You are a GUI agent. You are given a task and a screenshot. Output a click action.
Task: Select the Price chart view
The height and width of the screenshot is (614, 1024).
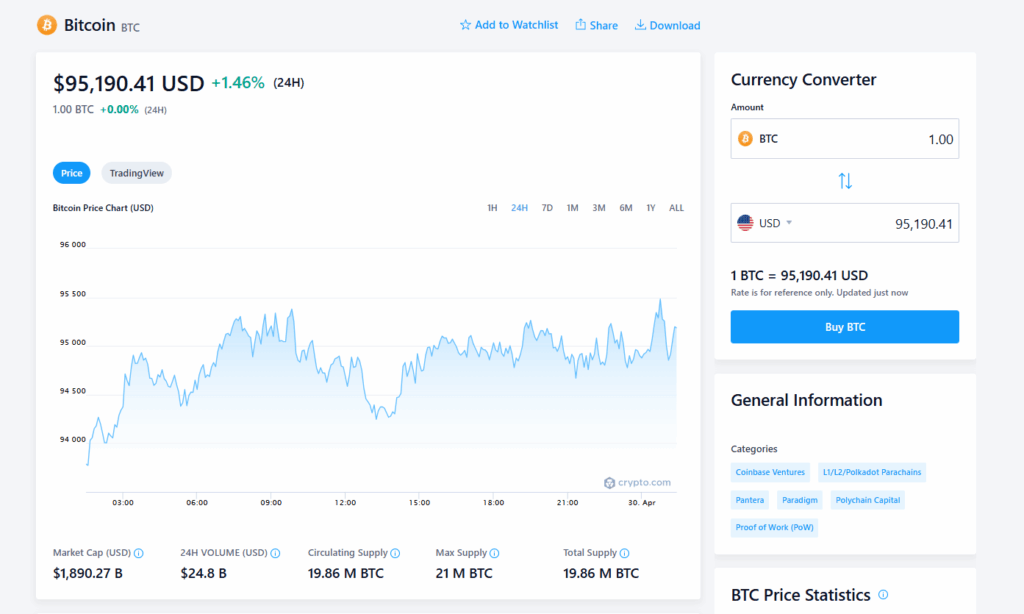coord(72,173)
